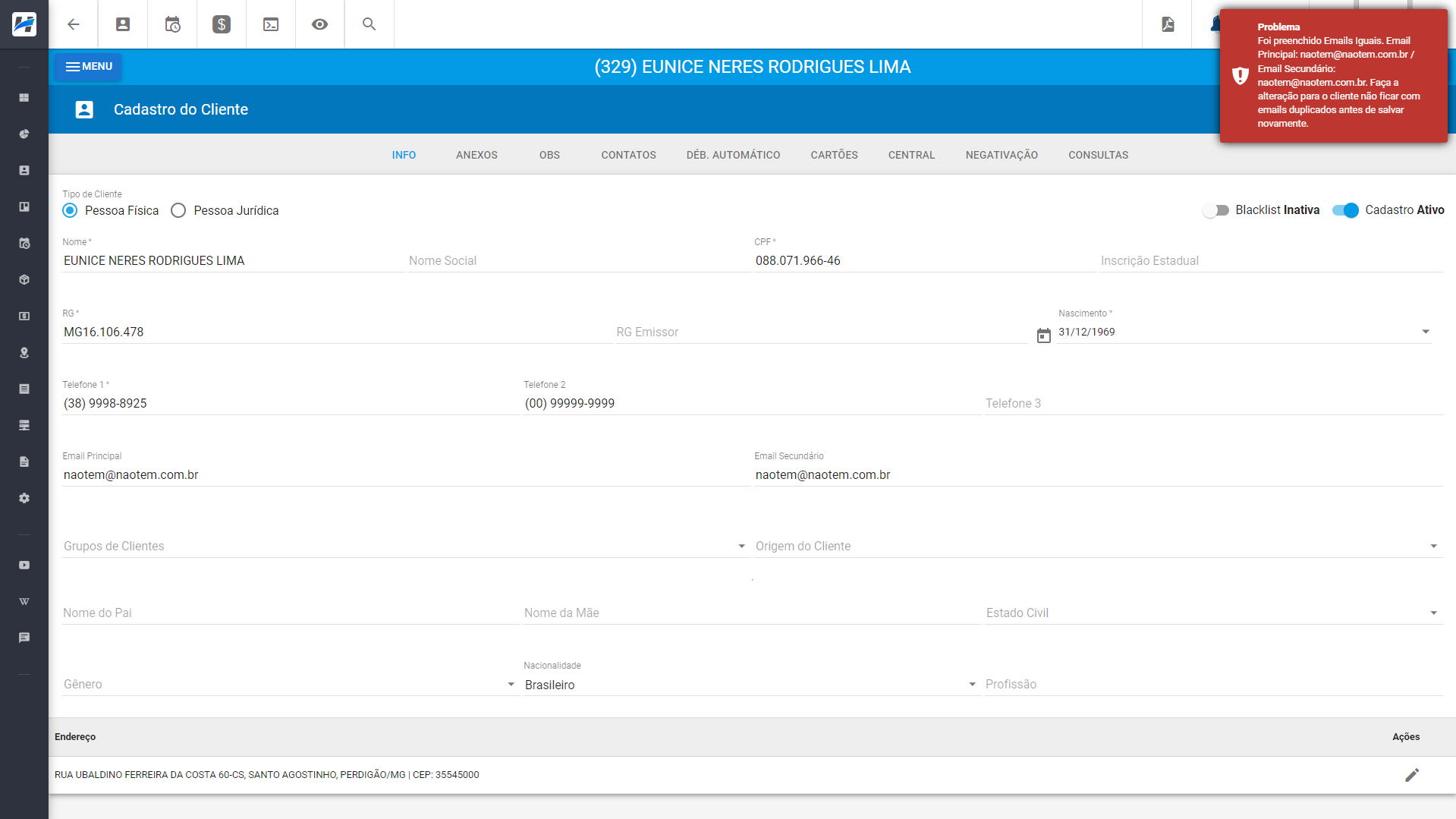Open the file document sidebar icon

click(x=24, y=462)
